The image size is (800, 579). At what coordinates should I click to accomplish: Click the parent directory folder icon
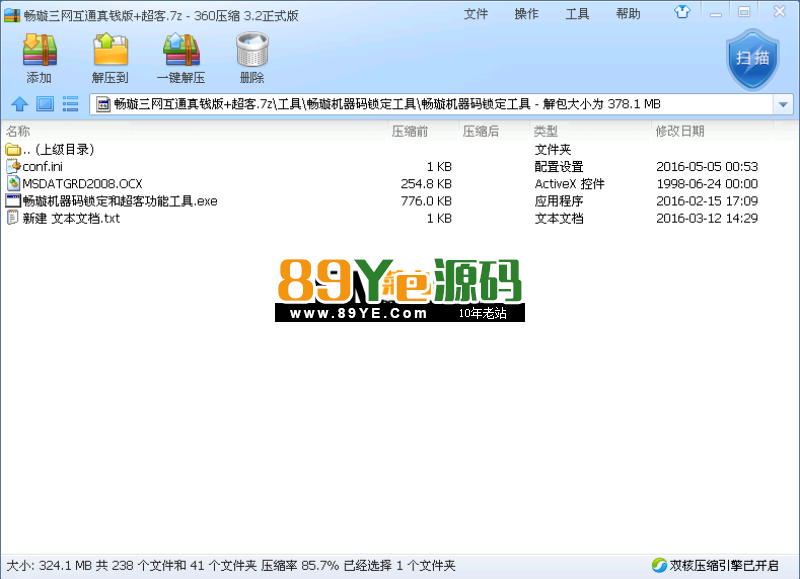[x=13, y=149]
